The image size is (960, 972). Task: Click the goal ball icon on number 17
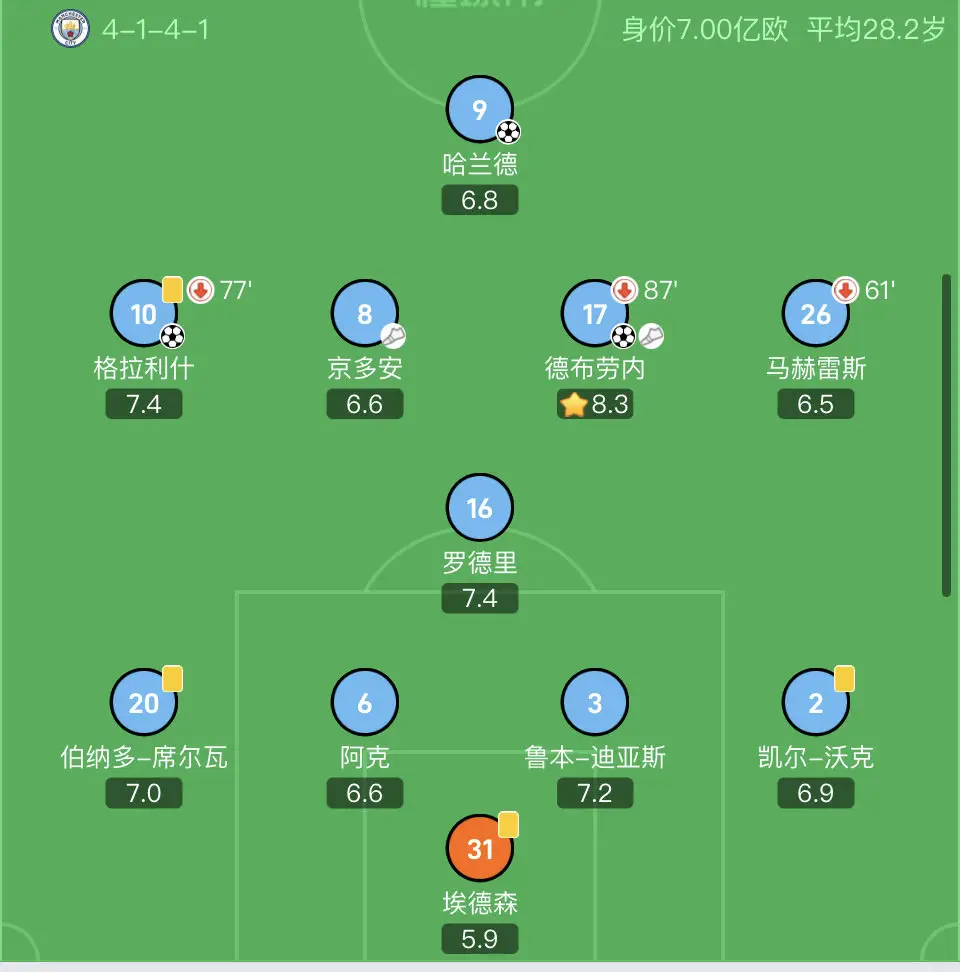(623, 336)
